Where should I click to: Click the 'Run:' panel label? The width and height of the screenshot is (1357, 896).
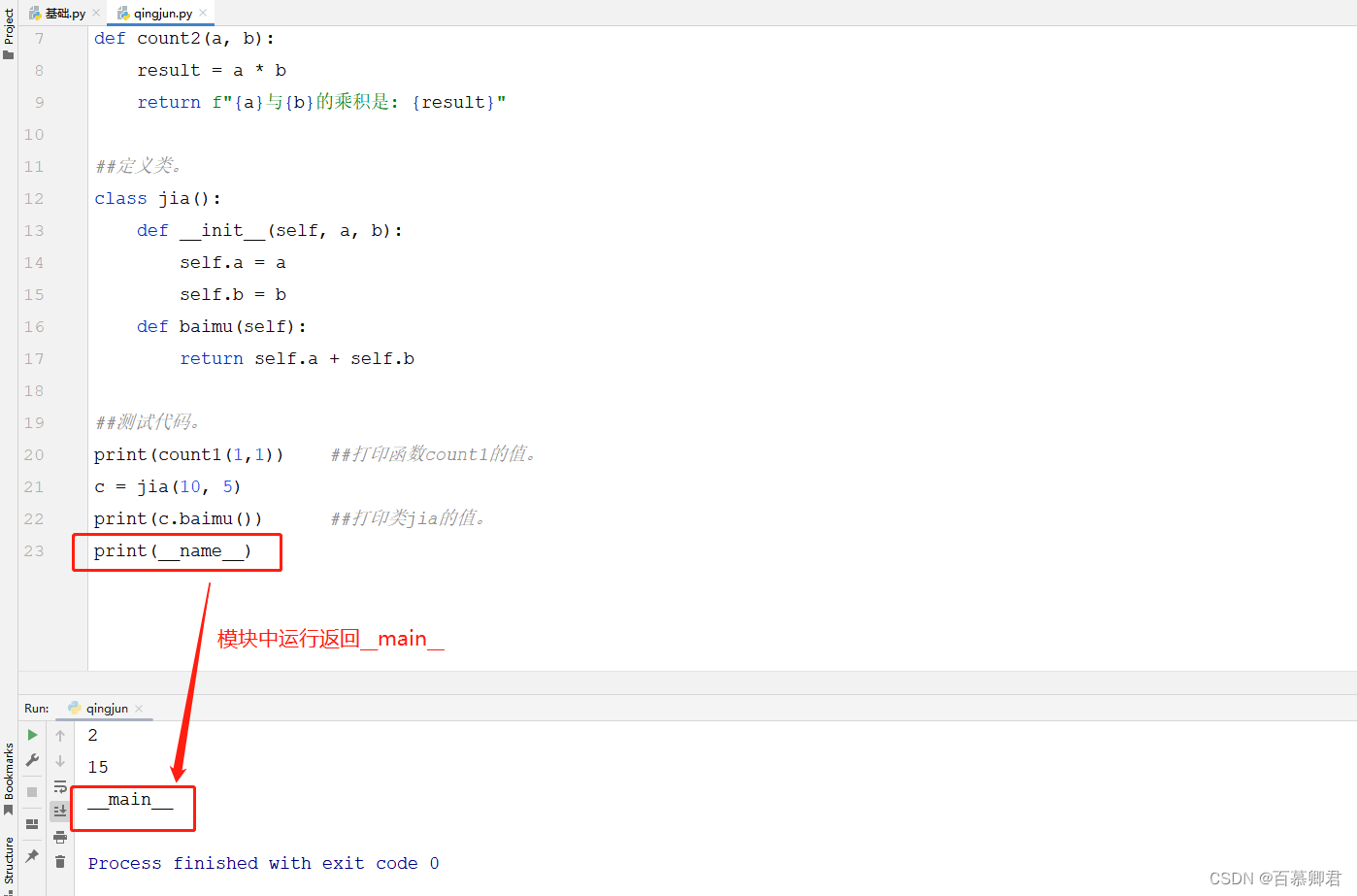37,709
